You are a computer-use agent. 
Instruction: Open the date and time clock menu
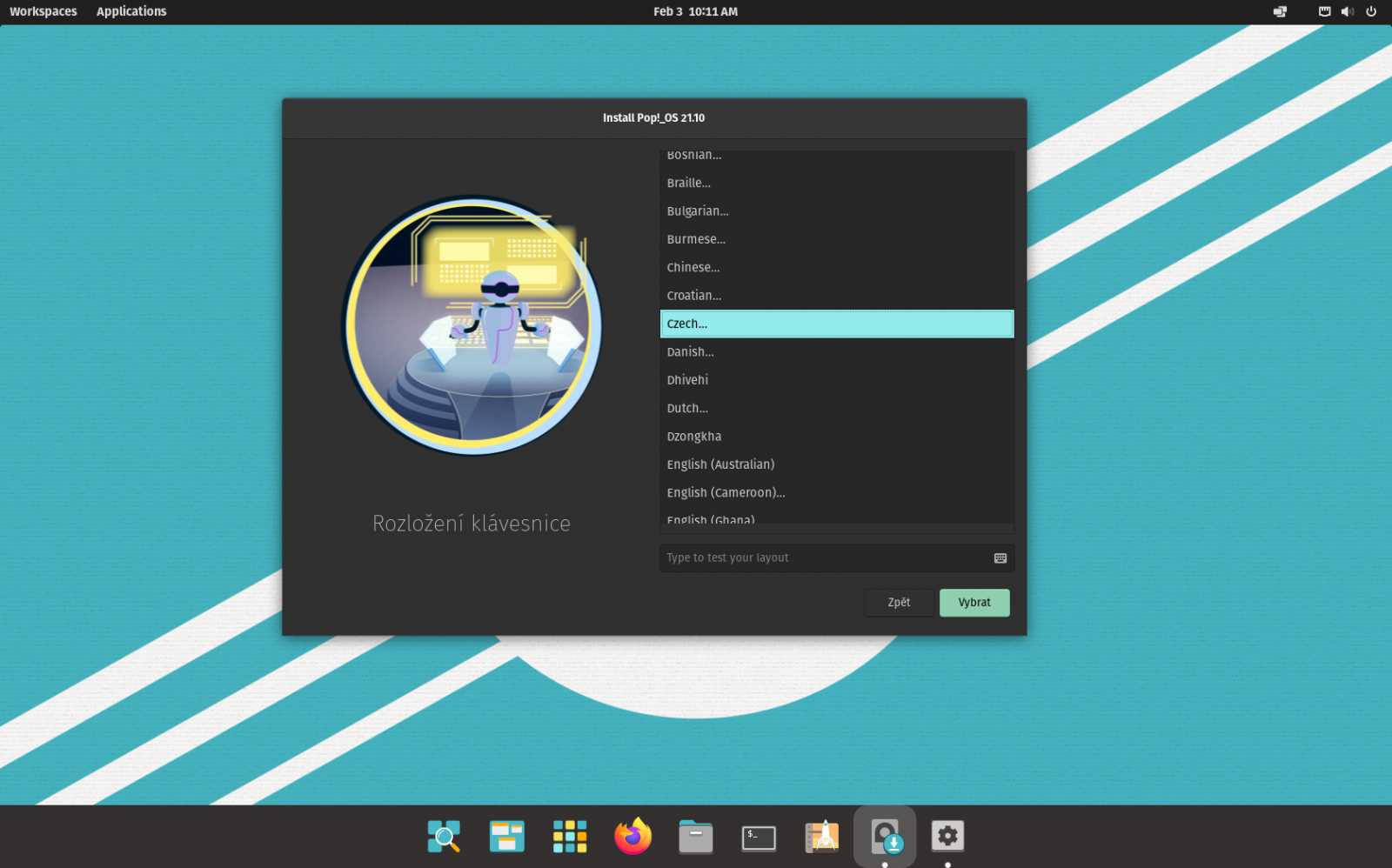click(695, 11)
